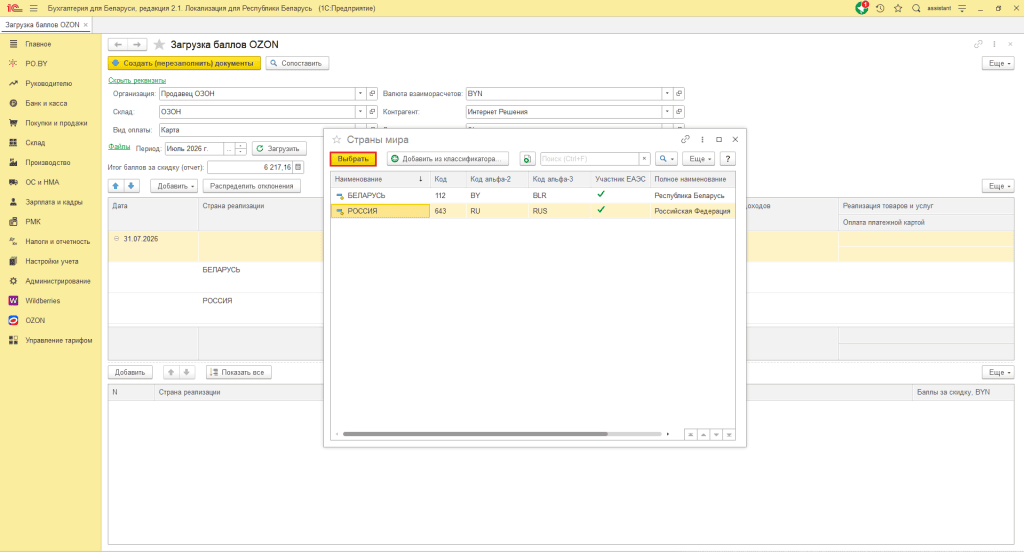Sort by Наименование column header
The height and width of the screenshot is (552, 1024).
click(379, 179)
